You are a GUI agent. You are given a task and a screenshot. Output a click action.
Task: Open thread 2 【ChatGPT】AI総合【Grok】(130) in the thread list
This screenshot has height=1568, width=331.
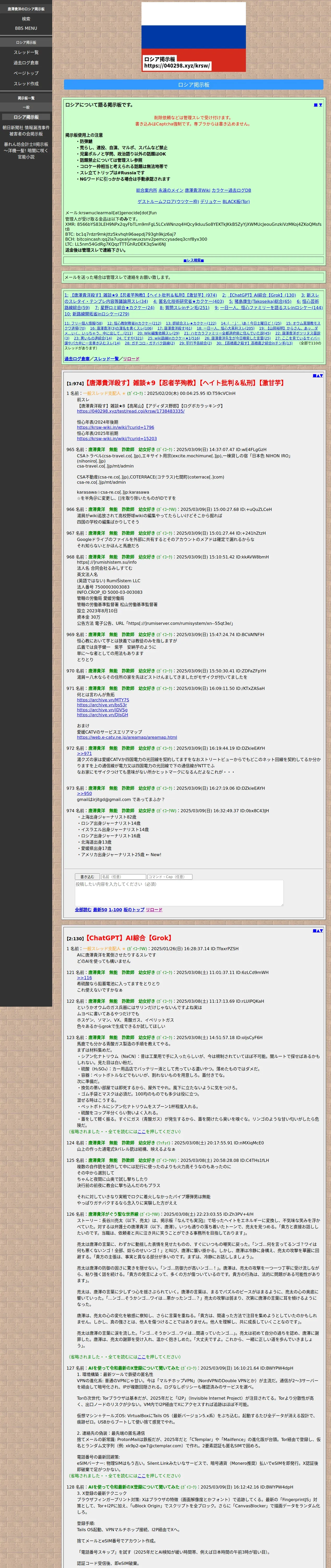coord(259,295)
